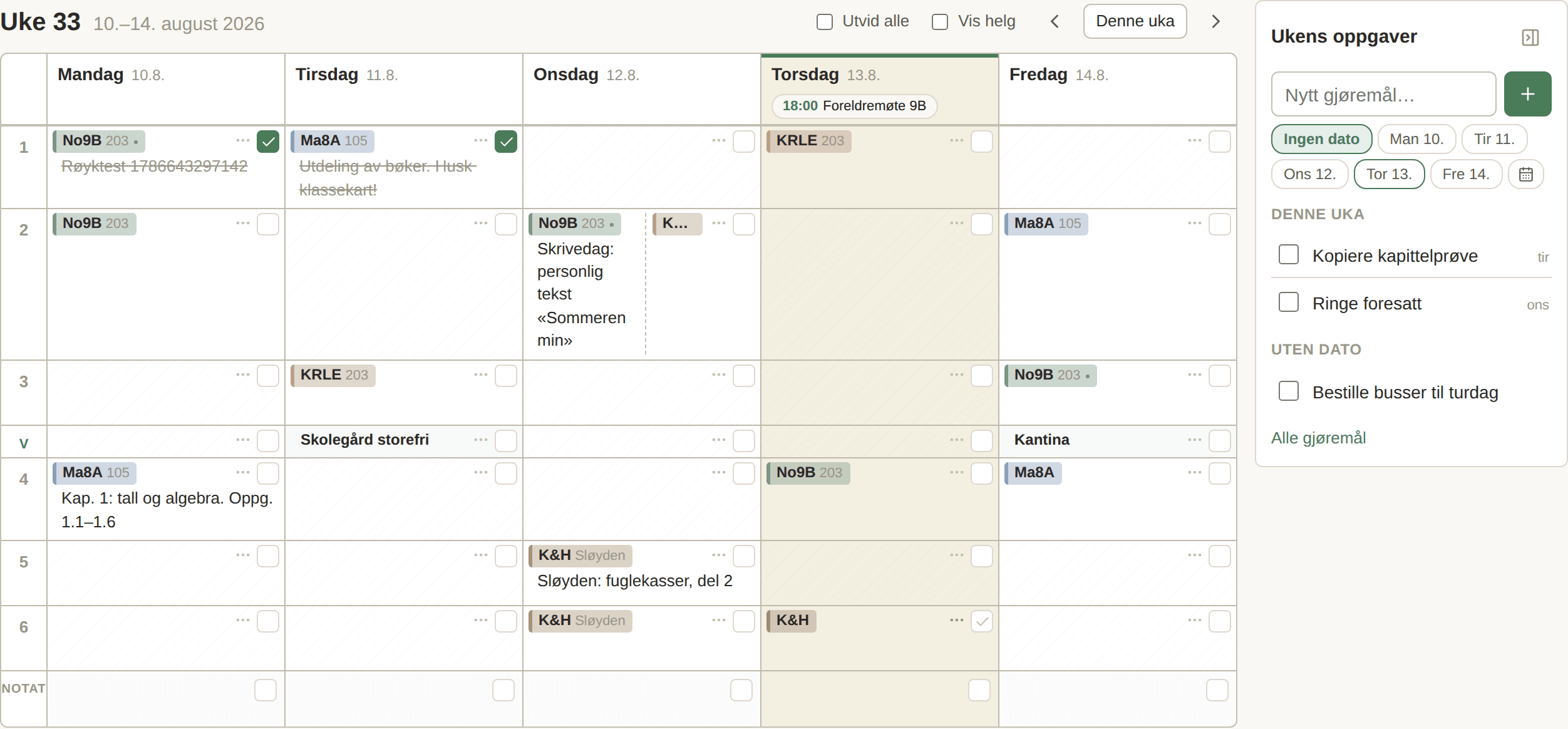Open options menu for Torsdag K&H lesson
This screenshot has height=729, width=1568.
[x=956, y=621]
